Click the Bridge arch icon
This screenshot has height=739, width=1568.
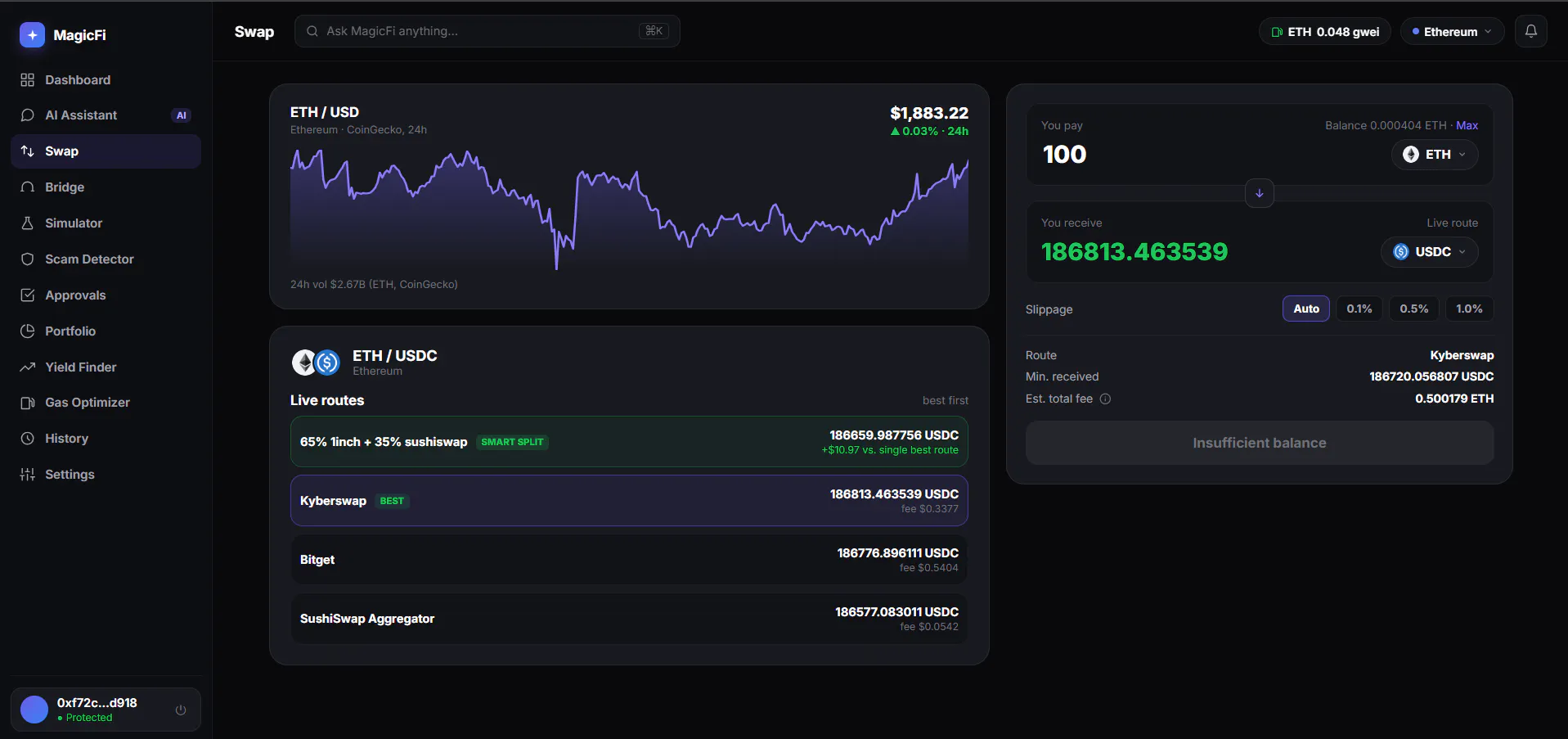[28, 187]
